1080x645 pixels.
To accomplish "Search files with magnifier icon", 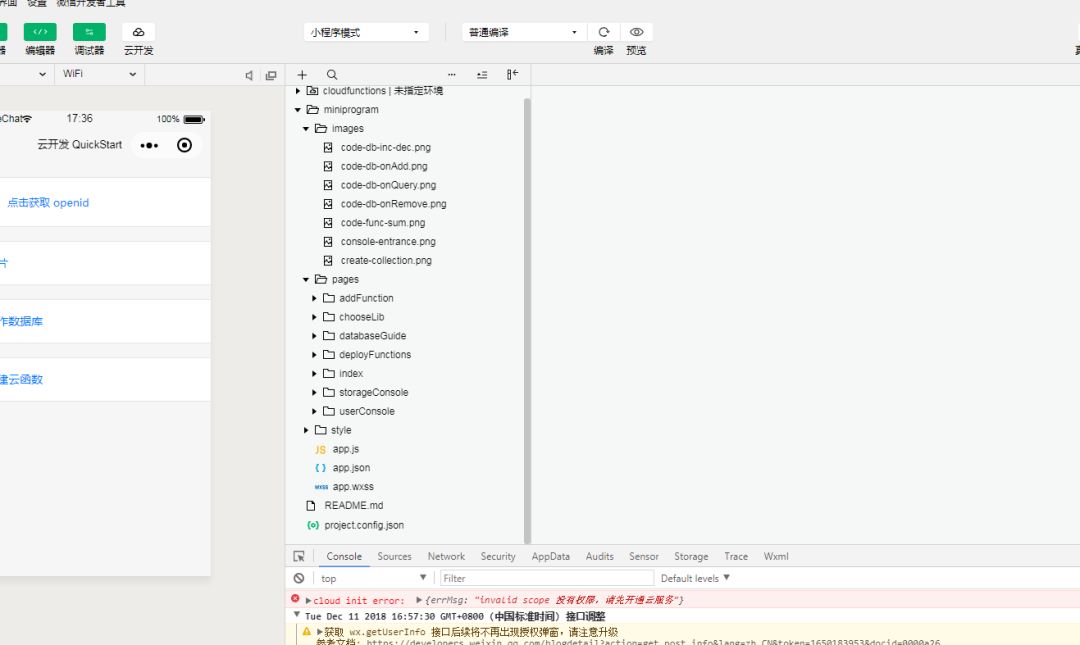I will coord(332,74).
